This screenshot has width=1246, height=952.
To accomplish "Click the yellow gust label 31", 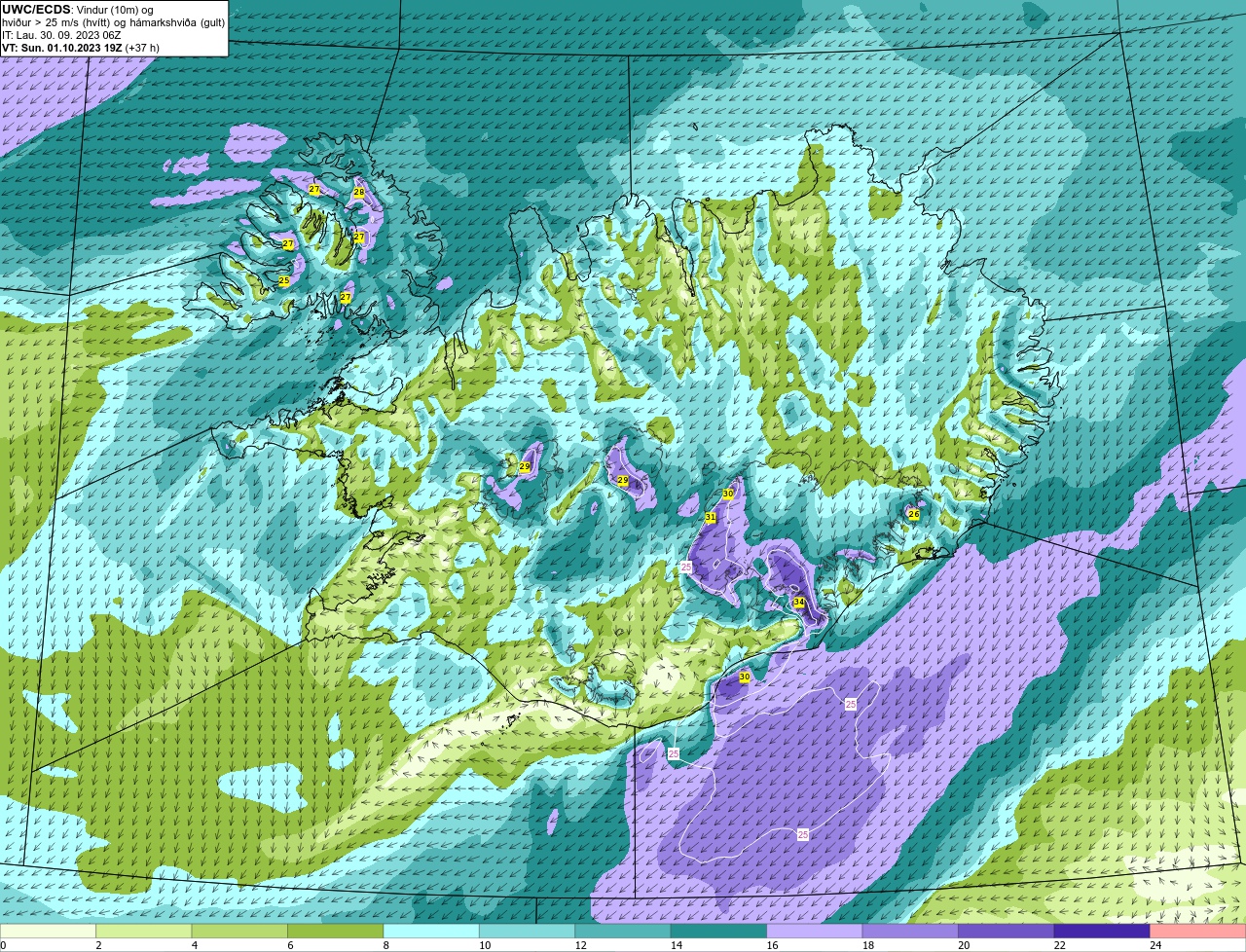I will 711,517.
